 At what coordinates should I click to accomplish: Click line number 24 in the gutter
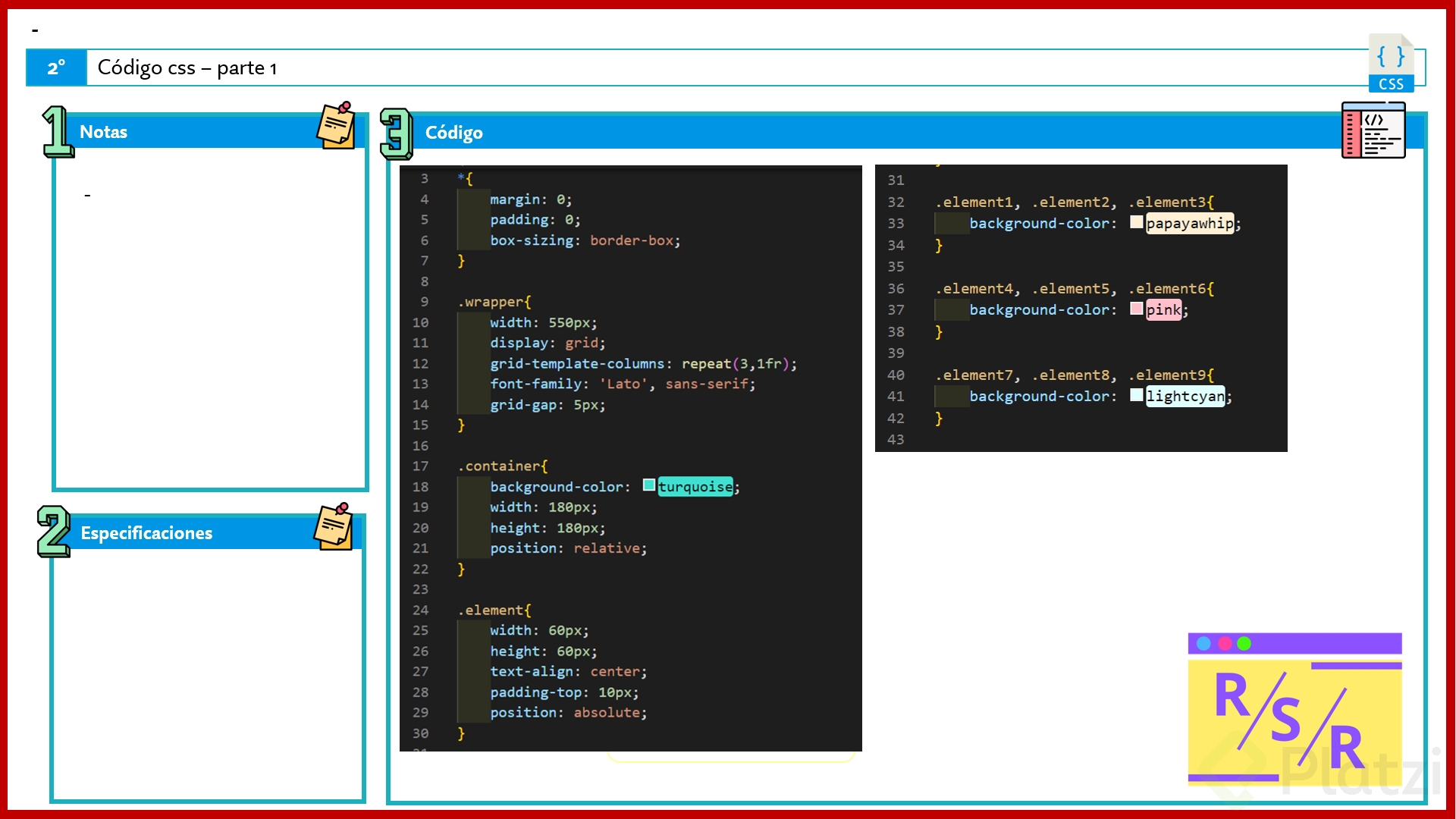click(420, 610)
